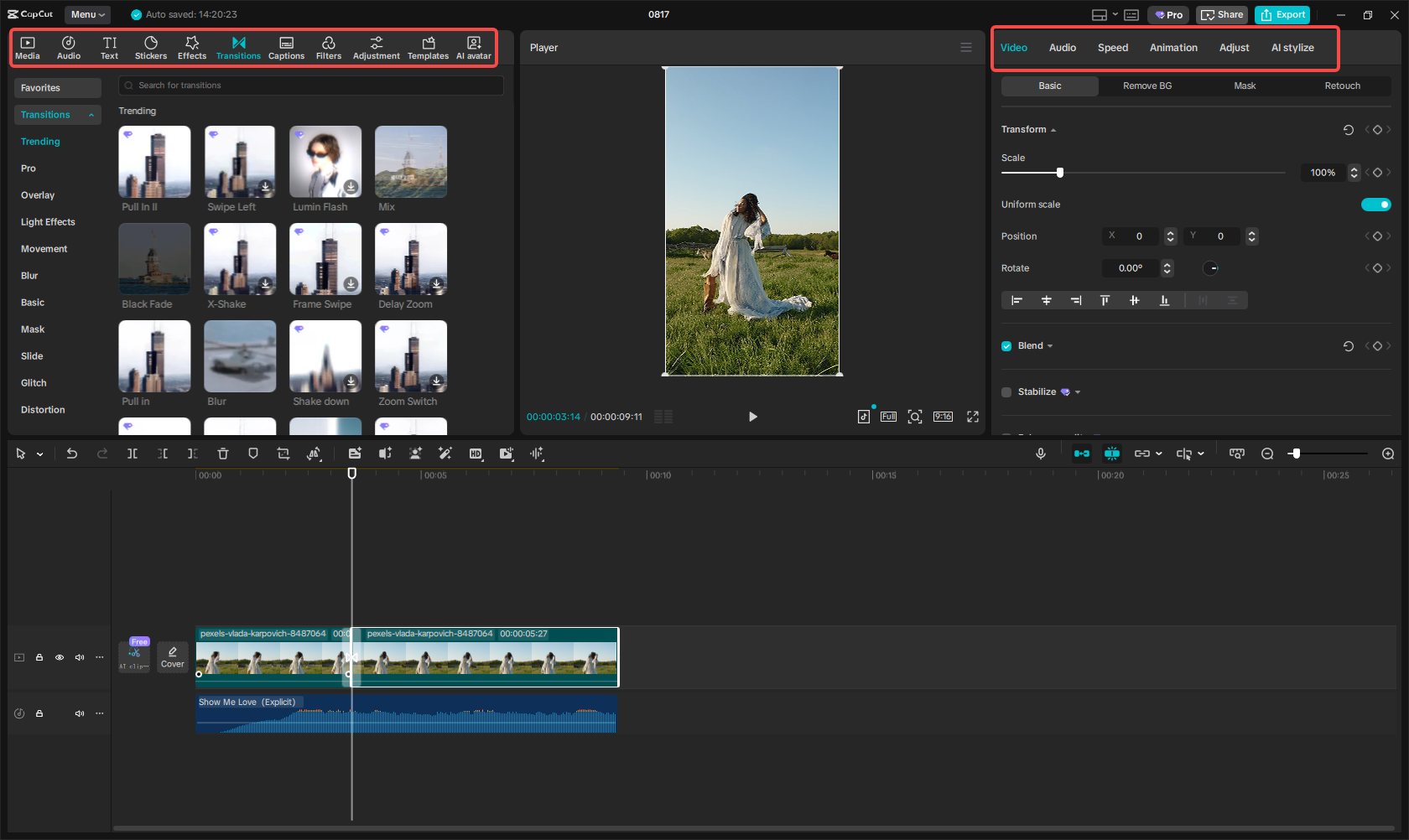Viewport: 1409px width, 840px height.
Task: Collapse the Transitions category in the sidebar
Action: [x=91, y=114]
